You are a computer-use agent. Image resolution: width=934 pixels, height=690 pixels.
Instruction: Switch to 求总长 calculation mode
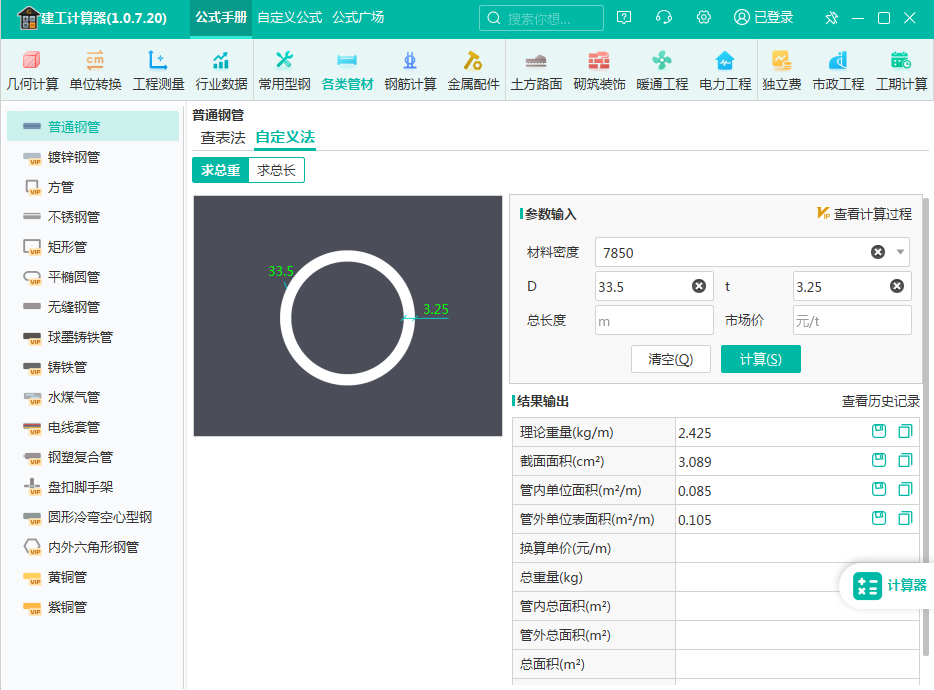pyautogui.click(x=276, y=170)
